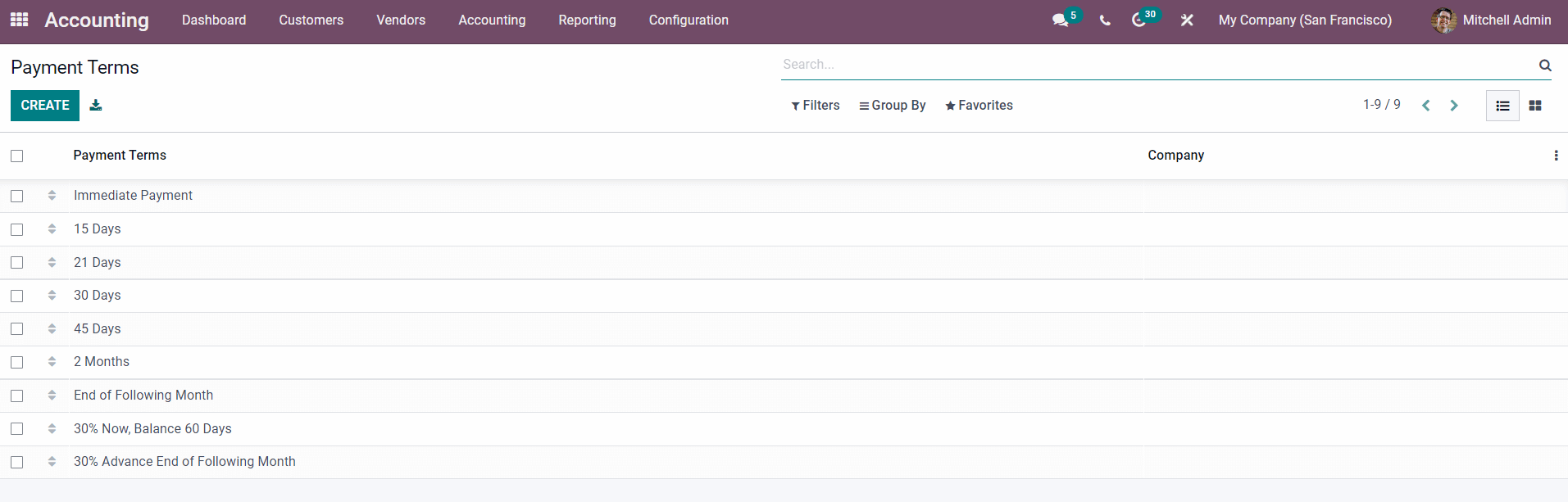Open the Filters dropdown
This screenshot has width=1568, height=502.
pyautogui.click(x=816, y=106)
